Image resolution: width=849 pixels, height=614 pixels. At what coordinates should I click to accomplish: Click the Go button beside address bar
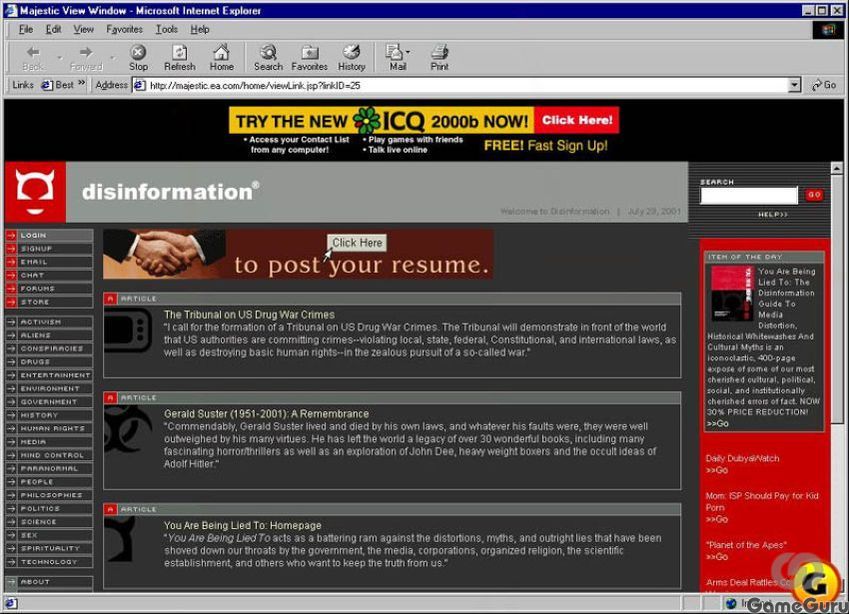pos(824,85)
